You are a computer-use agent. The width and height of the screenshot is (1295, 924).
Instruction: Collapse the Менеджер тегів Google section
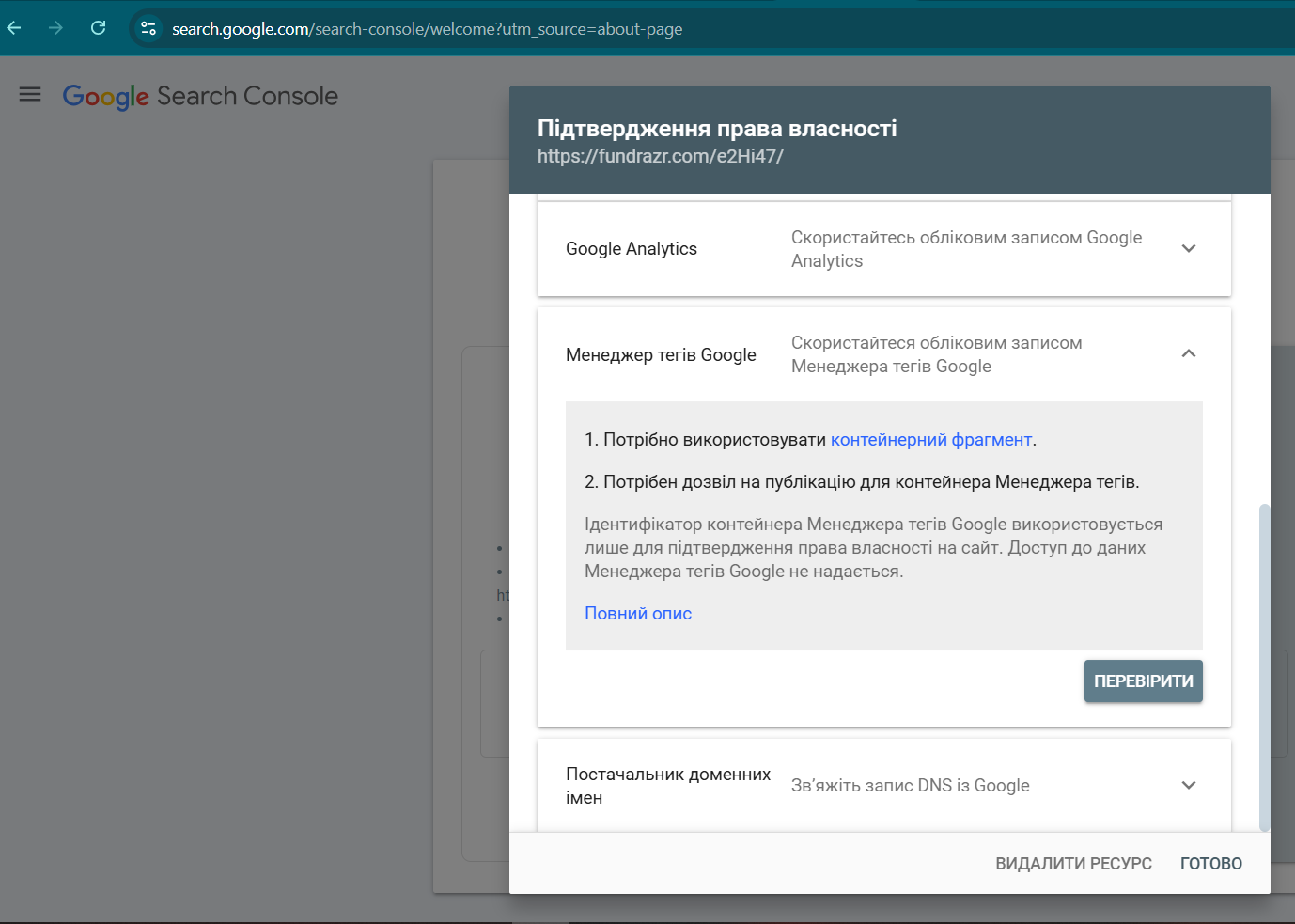1188,354
